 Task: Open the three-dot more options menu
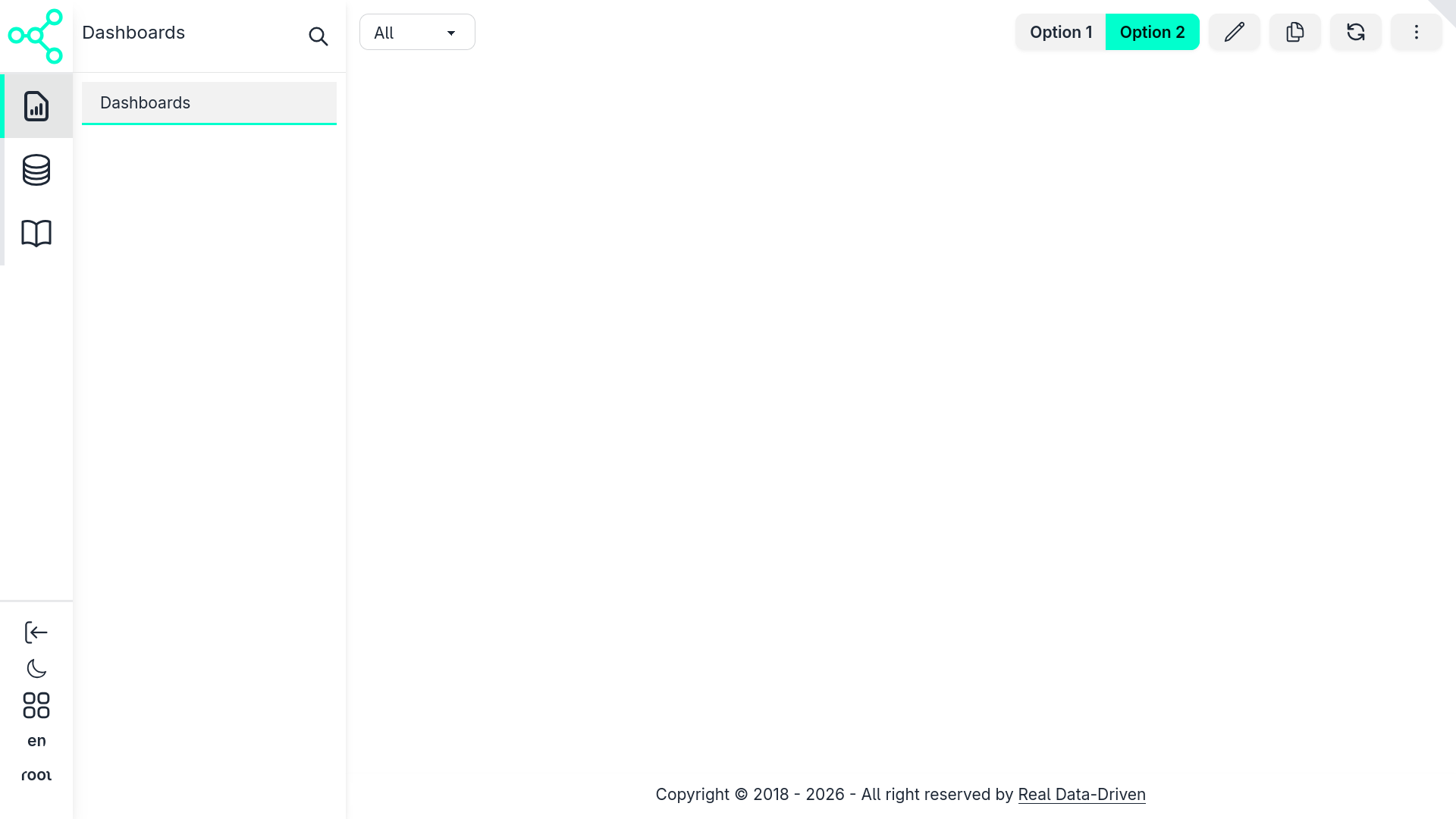pos(1416,32)
